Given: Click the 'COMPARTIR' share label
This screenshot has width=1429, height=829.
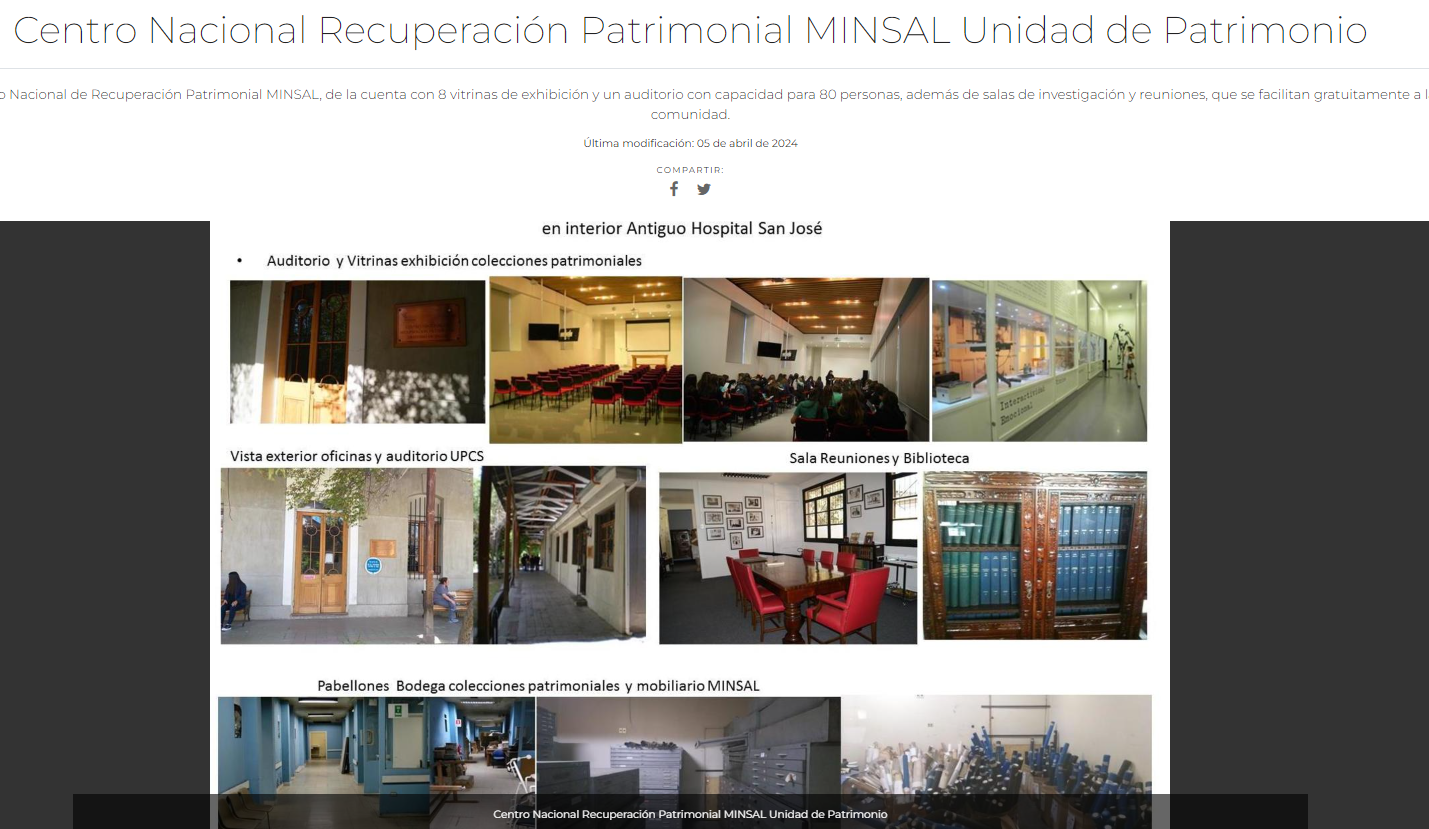Looking at the screenshot, I should tap(690, 170).
